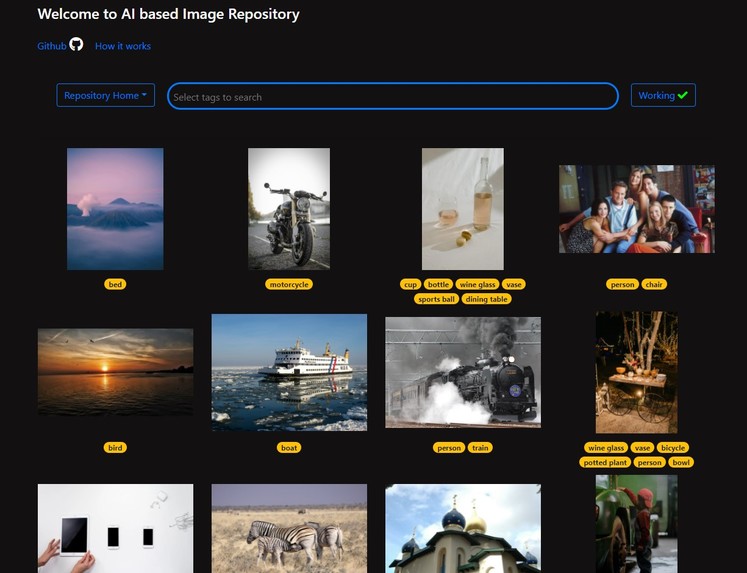
Task: Select the person tag under friends photo
Action: click(622, 284)
